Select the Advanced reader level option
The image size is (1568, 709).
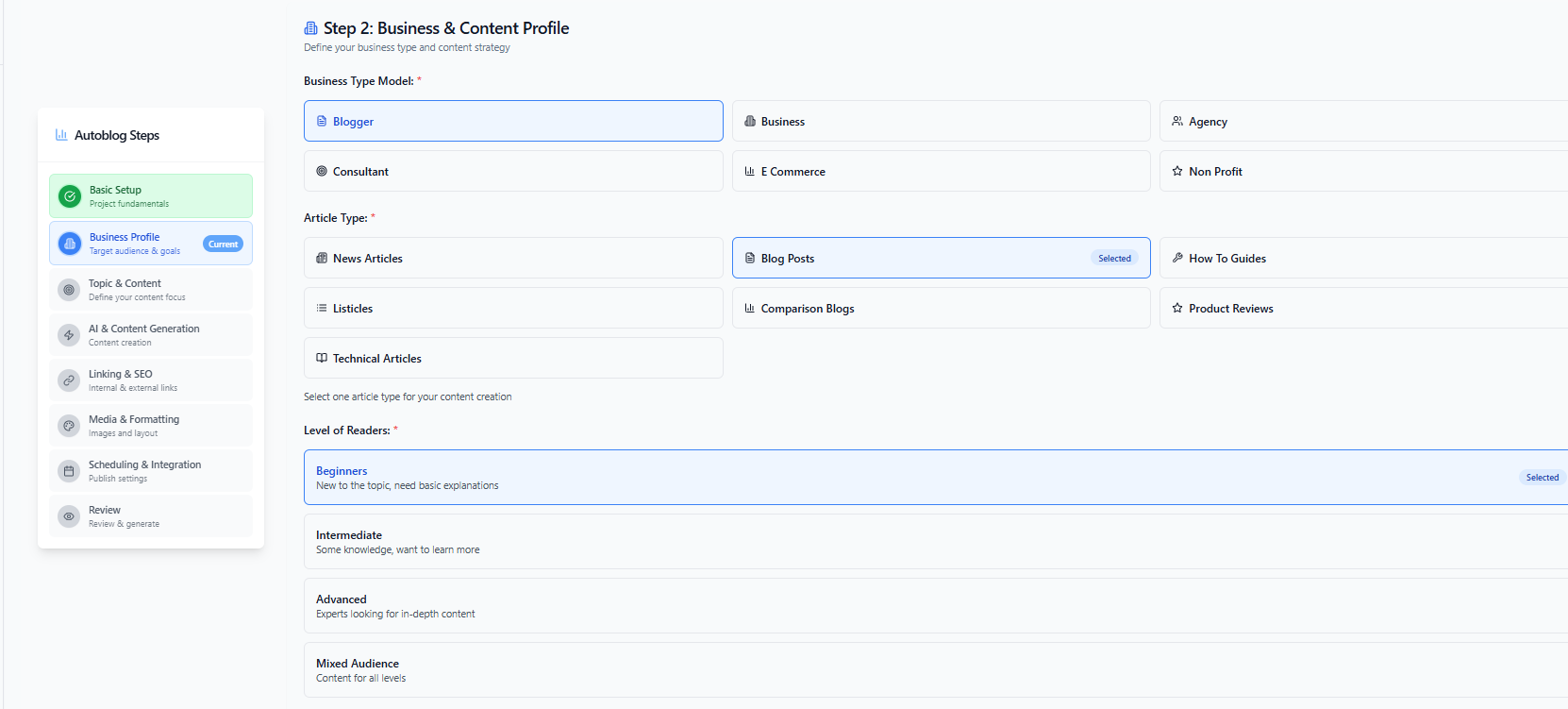point(936,606)
